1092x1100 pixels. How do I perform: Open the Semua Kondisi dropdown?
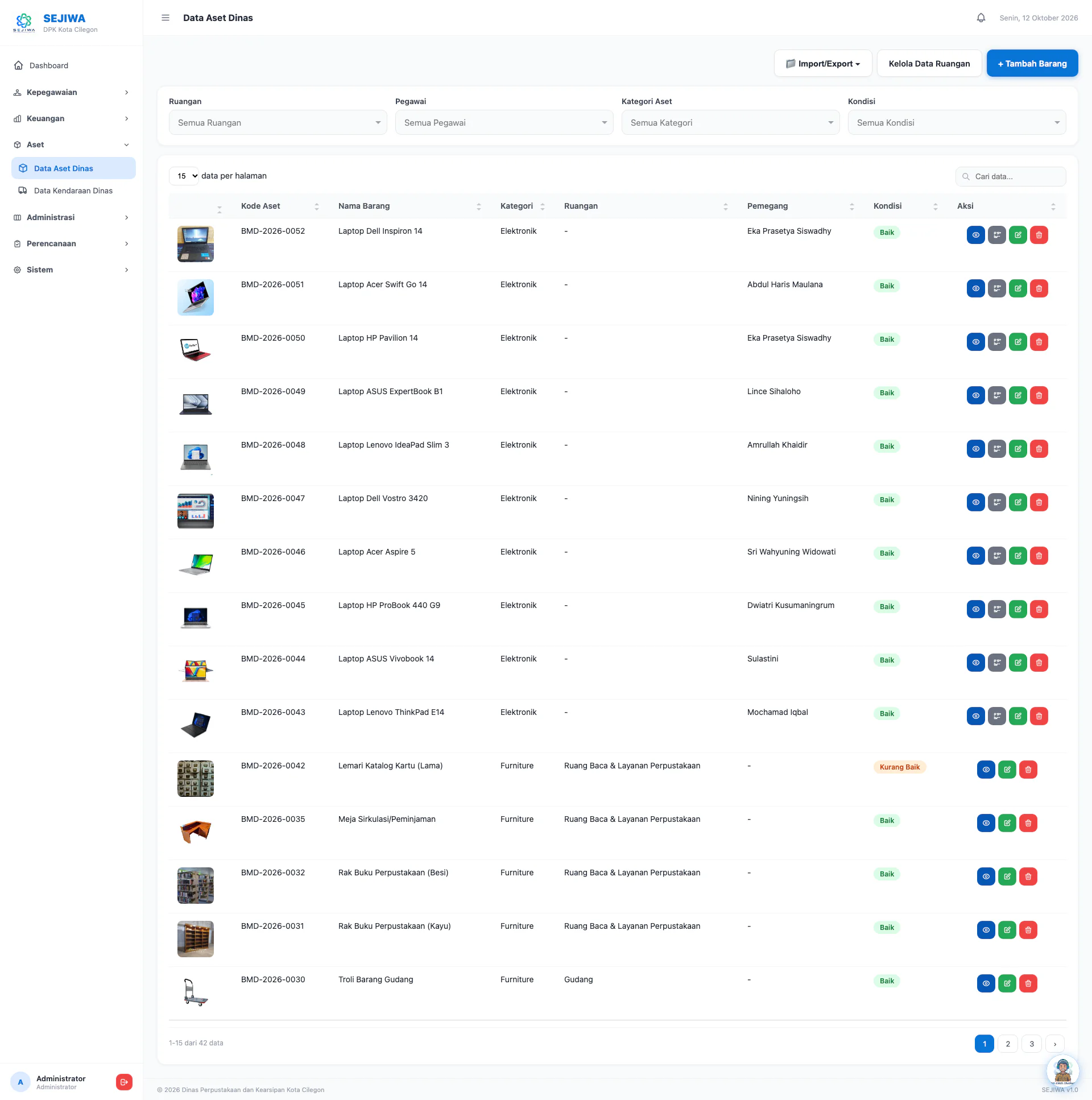click(957, 122)
